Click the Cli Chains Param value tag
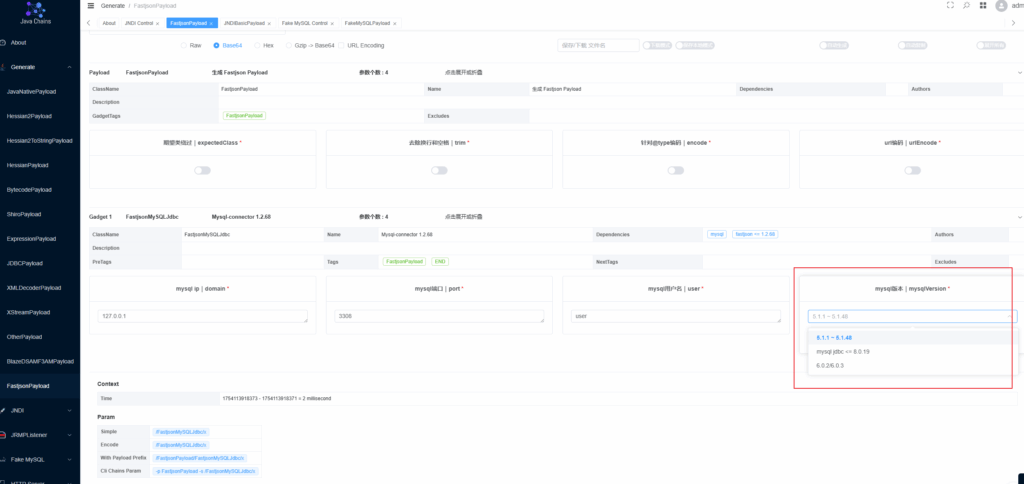Viewport: 1024px width, 484px height. tap(206, 470)
